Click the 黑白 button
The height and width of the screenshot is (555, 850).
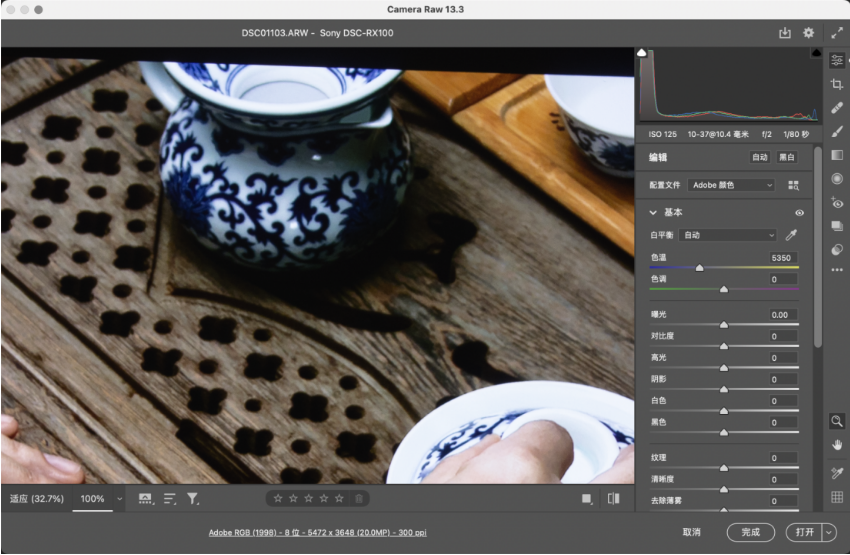coord(787,157)
